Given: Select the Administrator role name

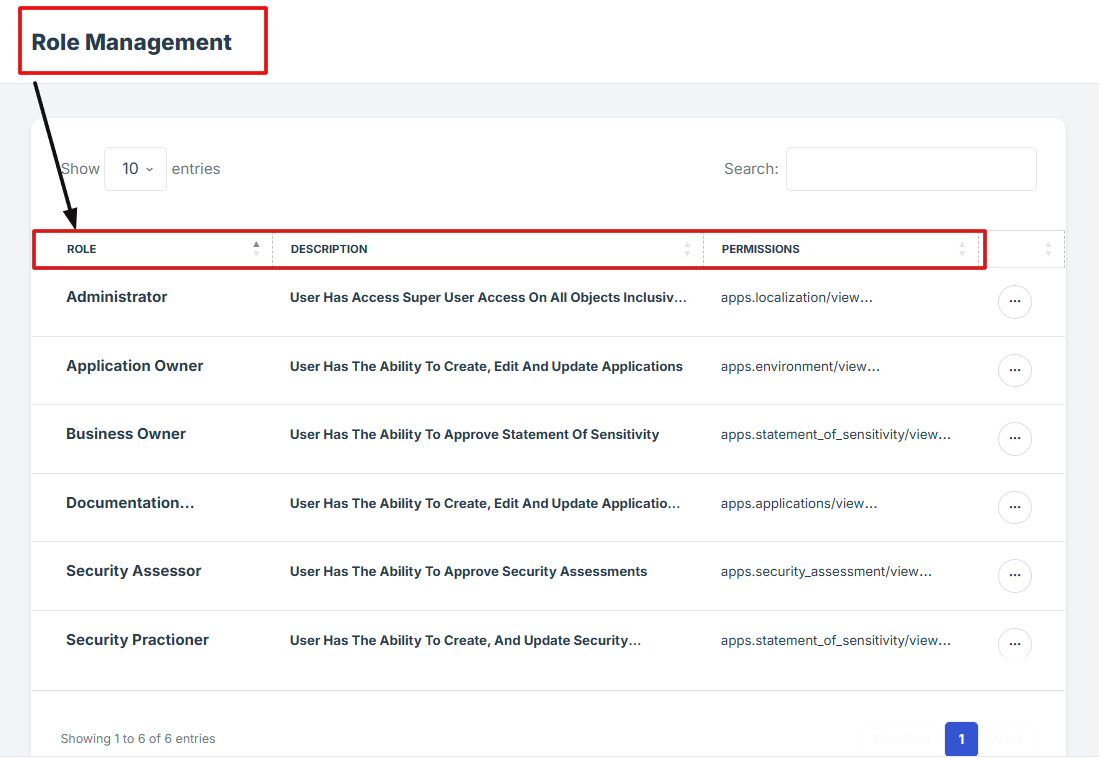Looking at the screenshot, I should click(x=116, y=297).
